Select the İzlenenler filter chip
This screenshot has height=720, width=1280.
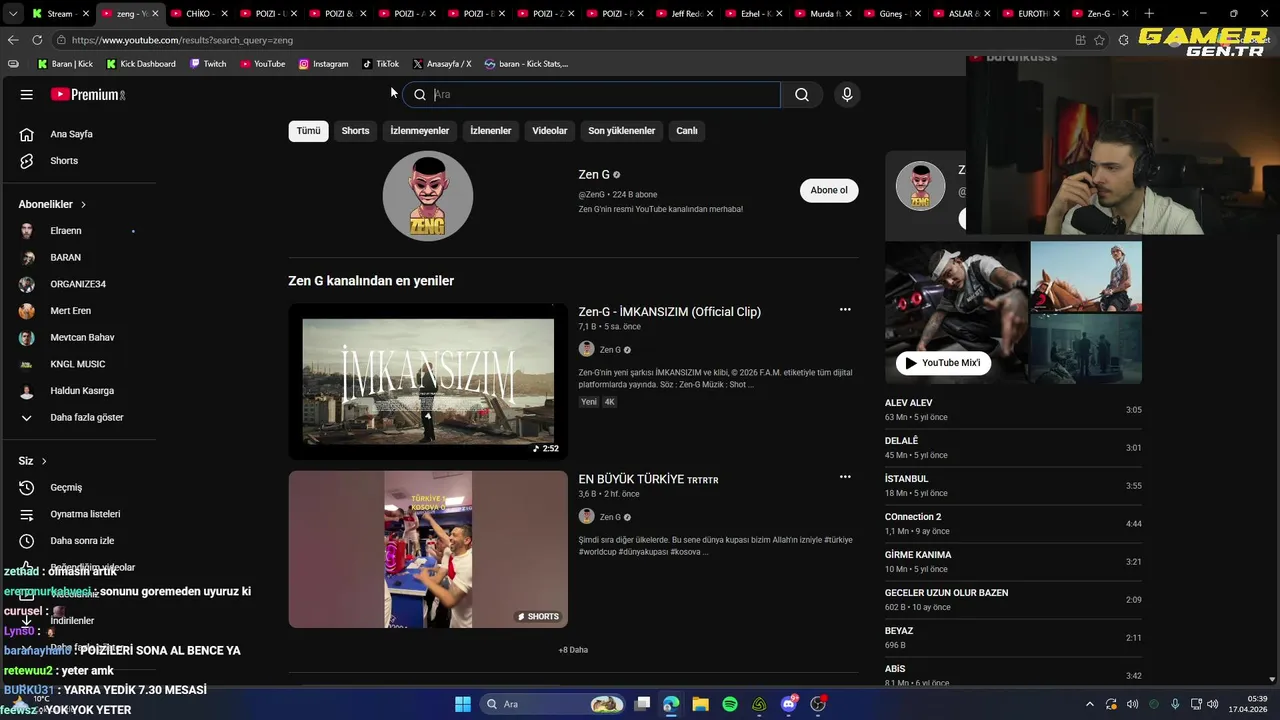coord(491,131)
